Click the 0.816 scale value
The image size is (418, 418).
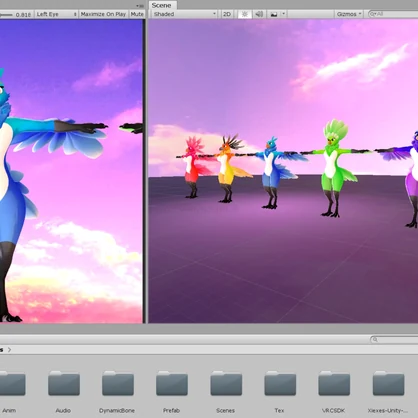coord(23,15)
